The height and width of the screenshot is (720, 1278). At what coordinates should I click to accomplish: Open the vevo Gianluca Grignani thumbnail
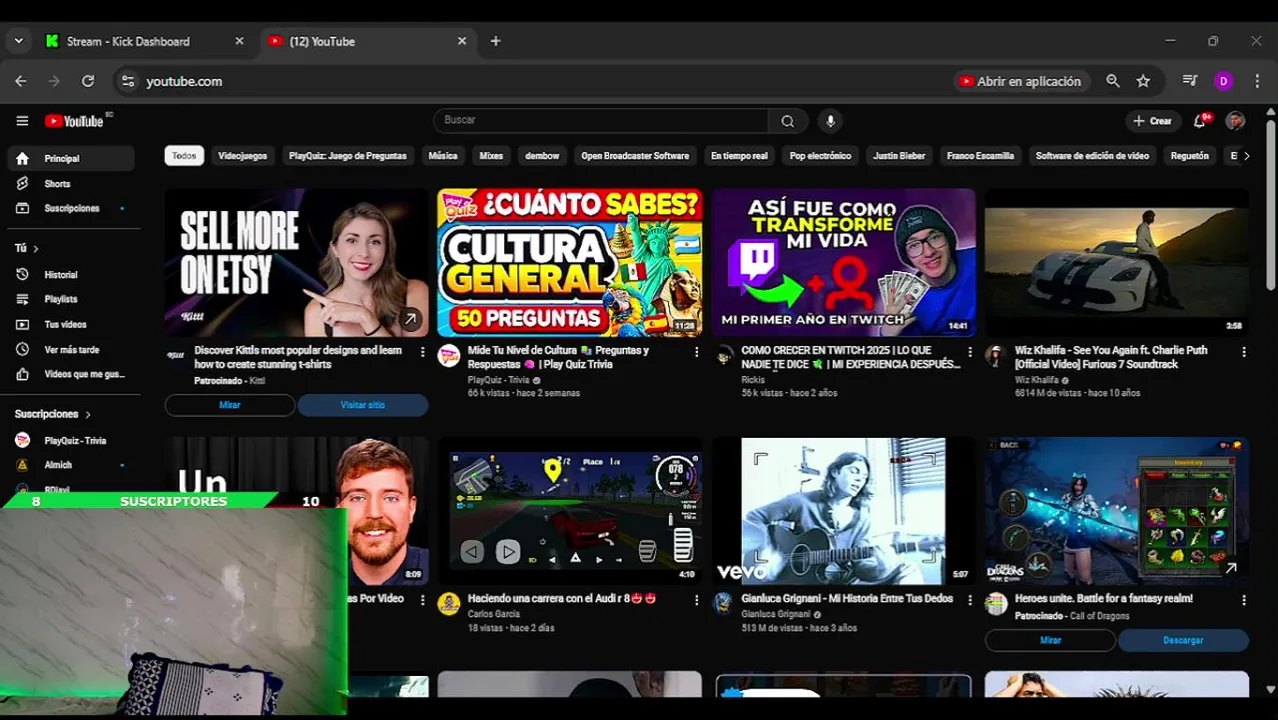click(x=843, y=511)
